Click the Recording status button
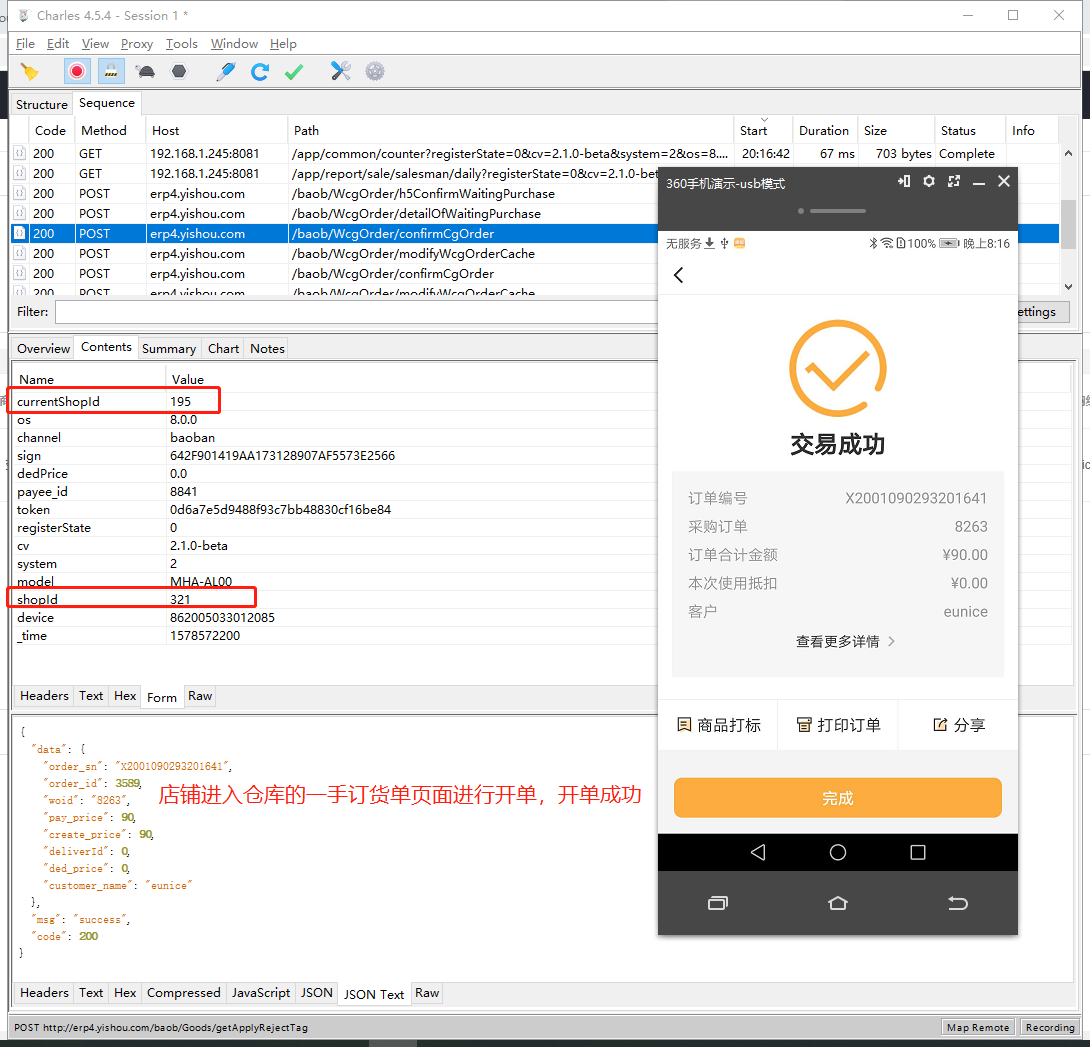1090x1047 pixels. click(x=1050, y=1028)
